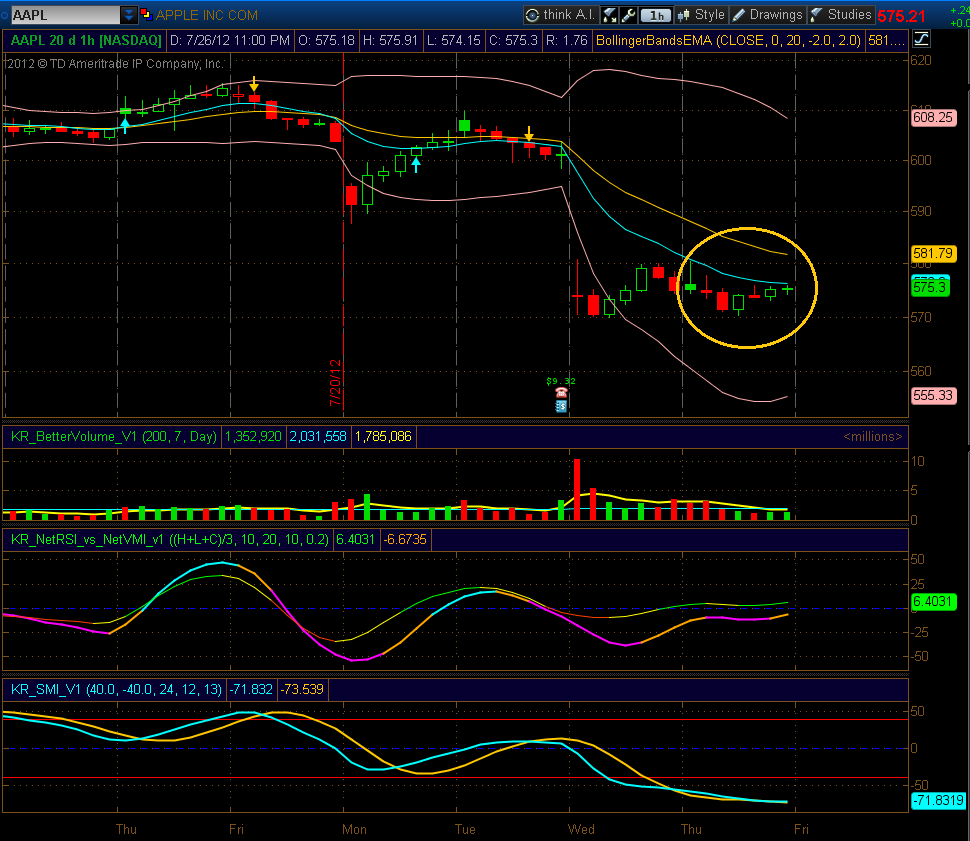Image resolution: width=970 pixels, height=841 pixels.
Task: Click the BollingerBandsEMA study label
Action: (728, 41)
